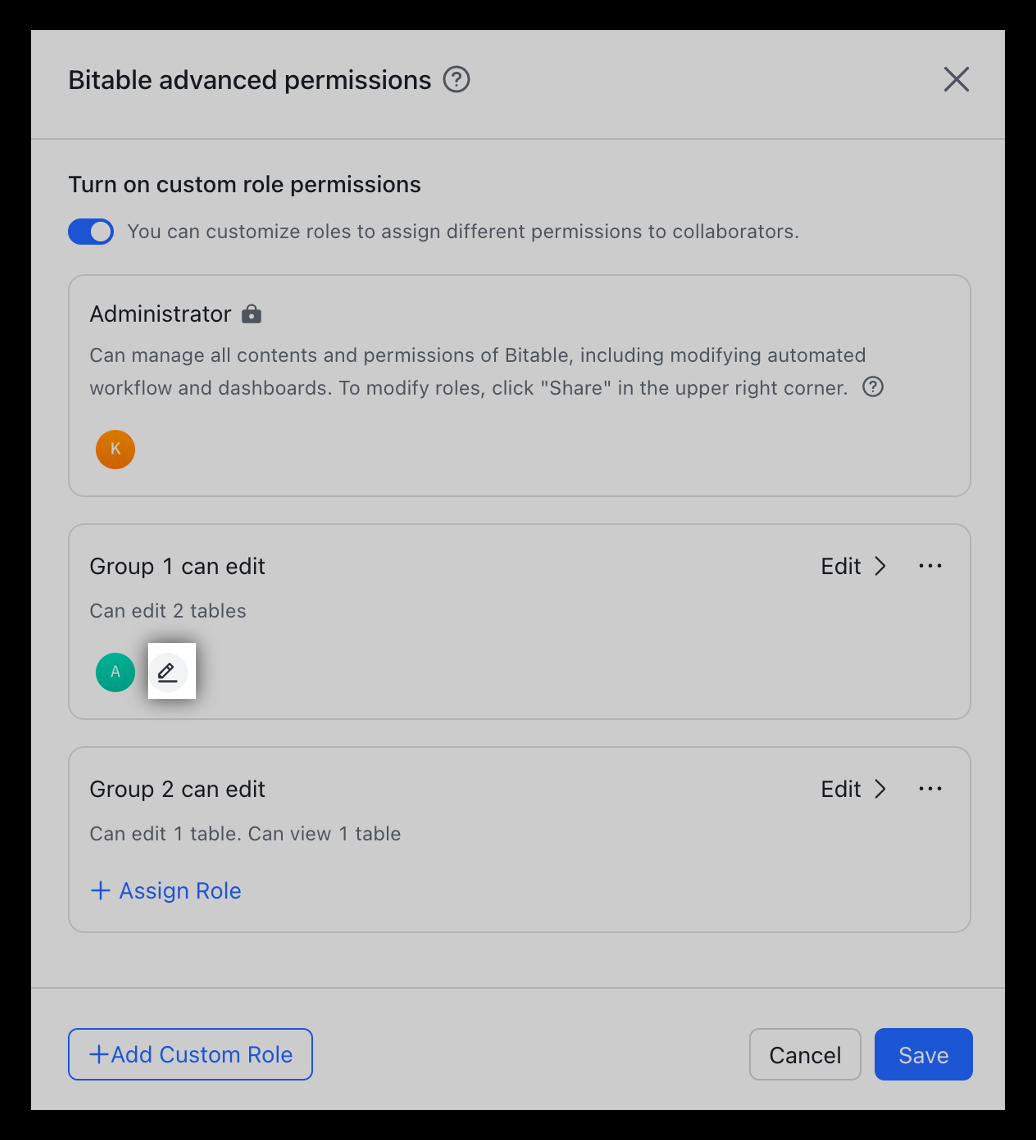
Task: Click the help icon beside the dialog title
Action: pyautogui.click(x=457, y=80)
